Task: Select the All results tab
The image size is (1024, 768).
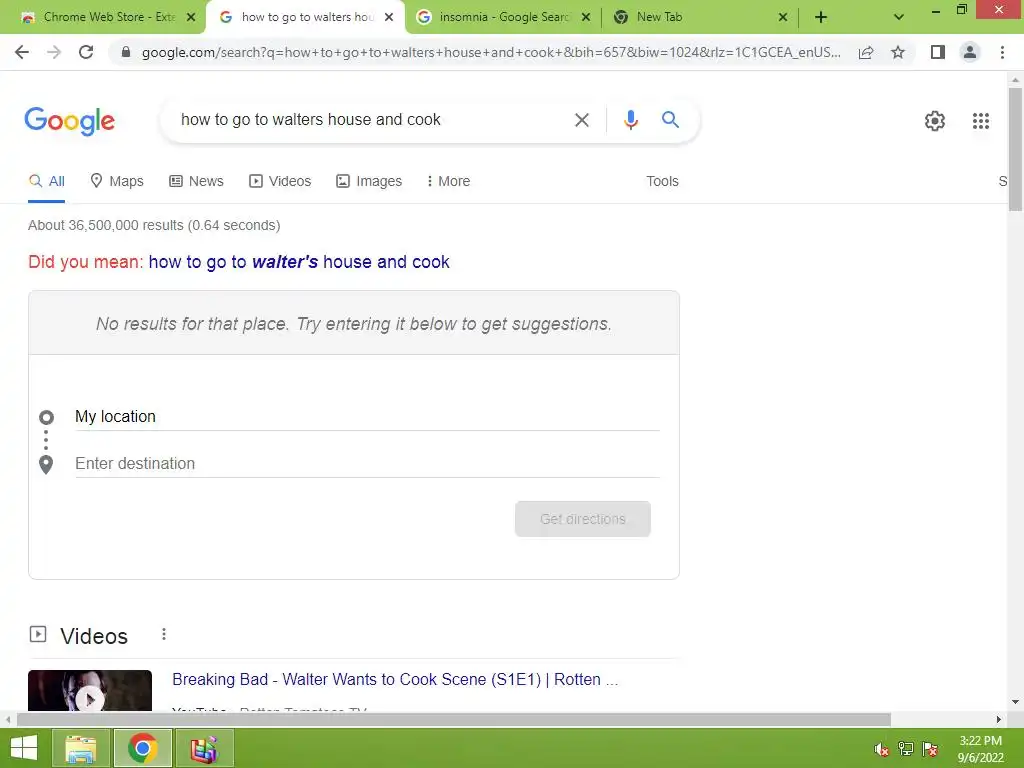Action: point(46,182)
